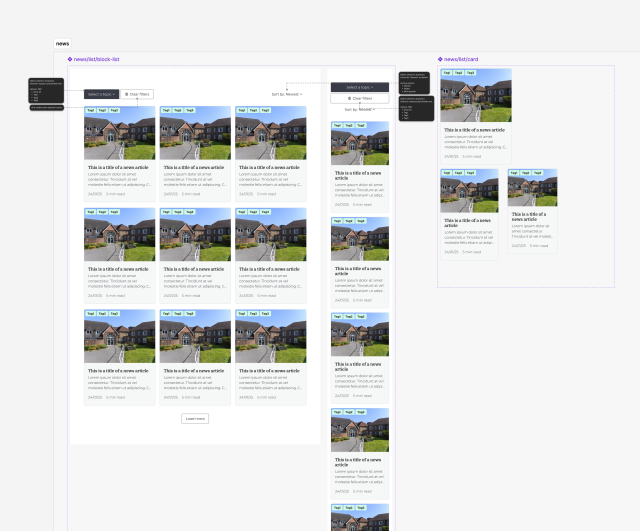
Task: Open the desktop Select a topic dropdown
Action: (101, 94)
